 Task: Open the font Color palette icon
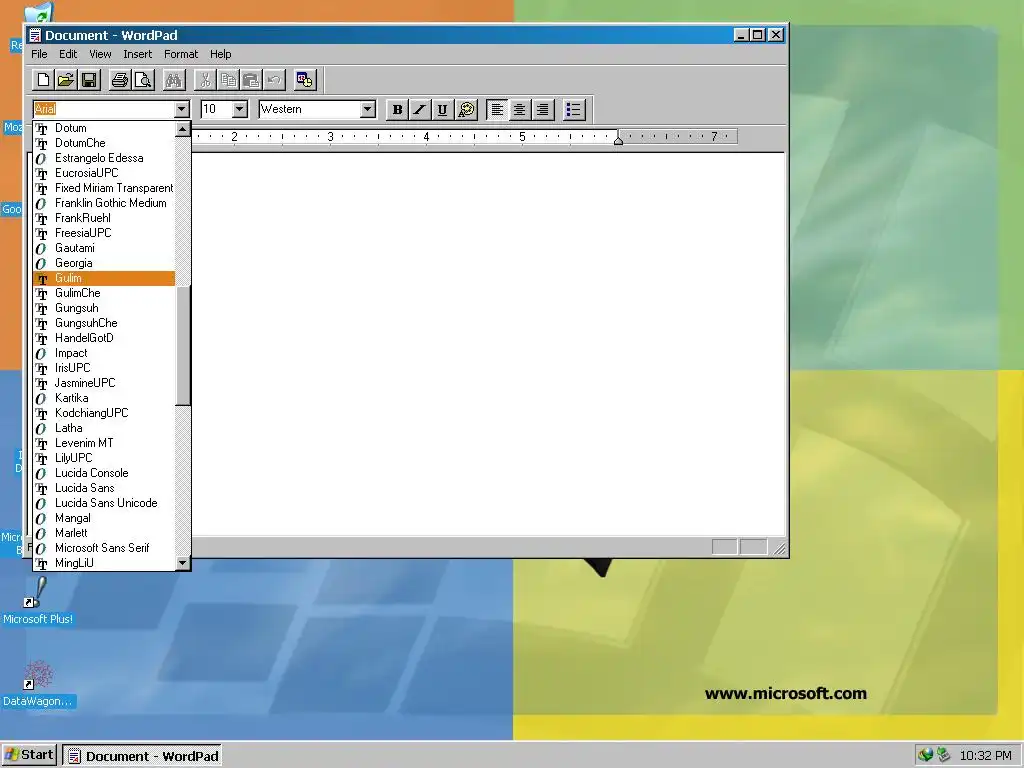pyautogui.click(x=466, y=109)
